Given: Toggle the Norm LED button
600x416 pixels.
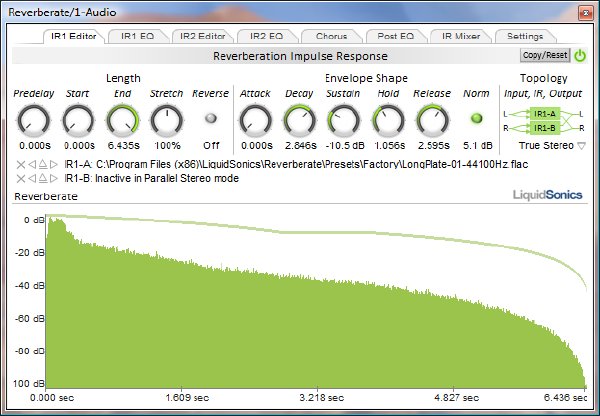Looking at the screenshot, I should point(477,118).
